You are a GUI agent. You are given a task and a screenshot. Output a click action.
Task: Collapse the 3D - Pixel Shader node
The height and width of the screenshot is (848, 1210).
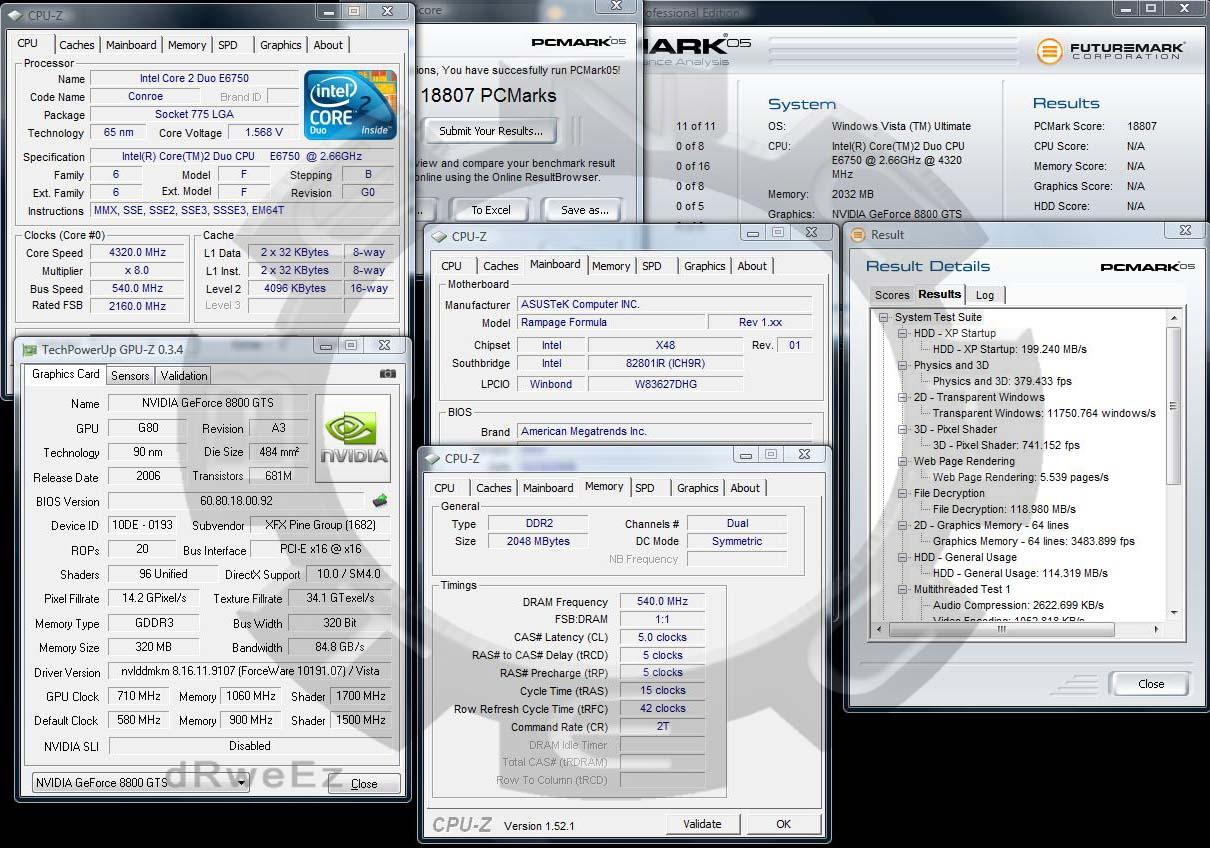click(x=902, y=429)
